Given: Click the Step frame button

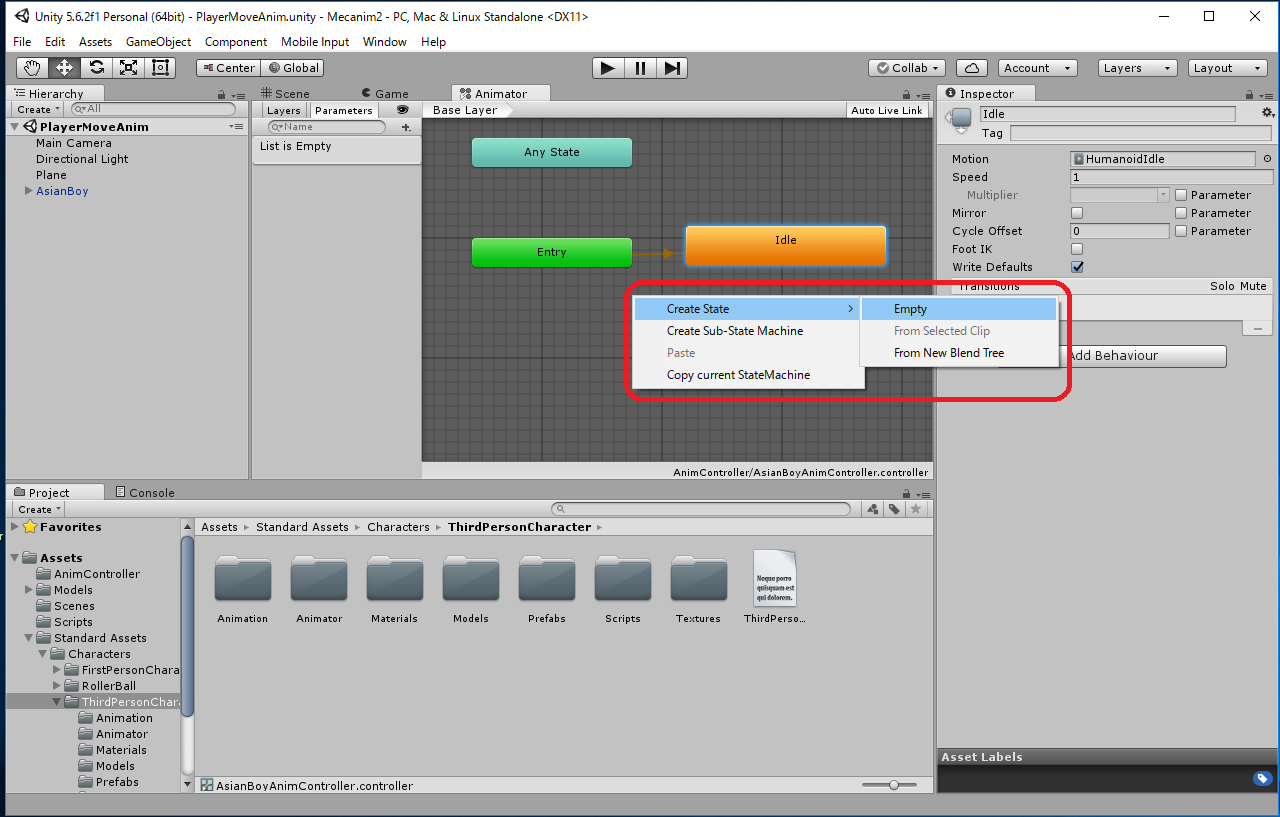Looking at the screenshot, I should [x=673, y=68].
